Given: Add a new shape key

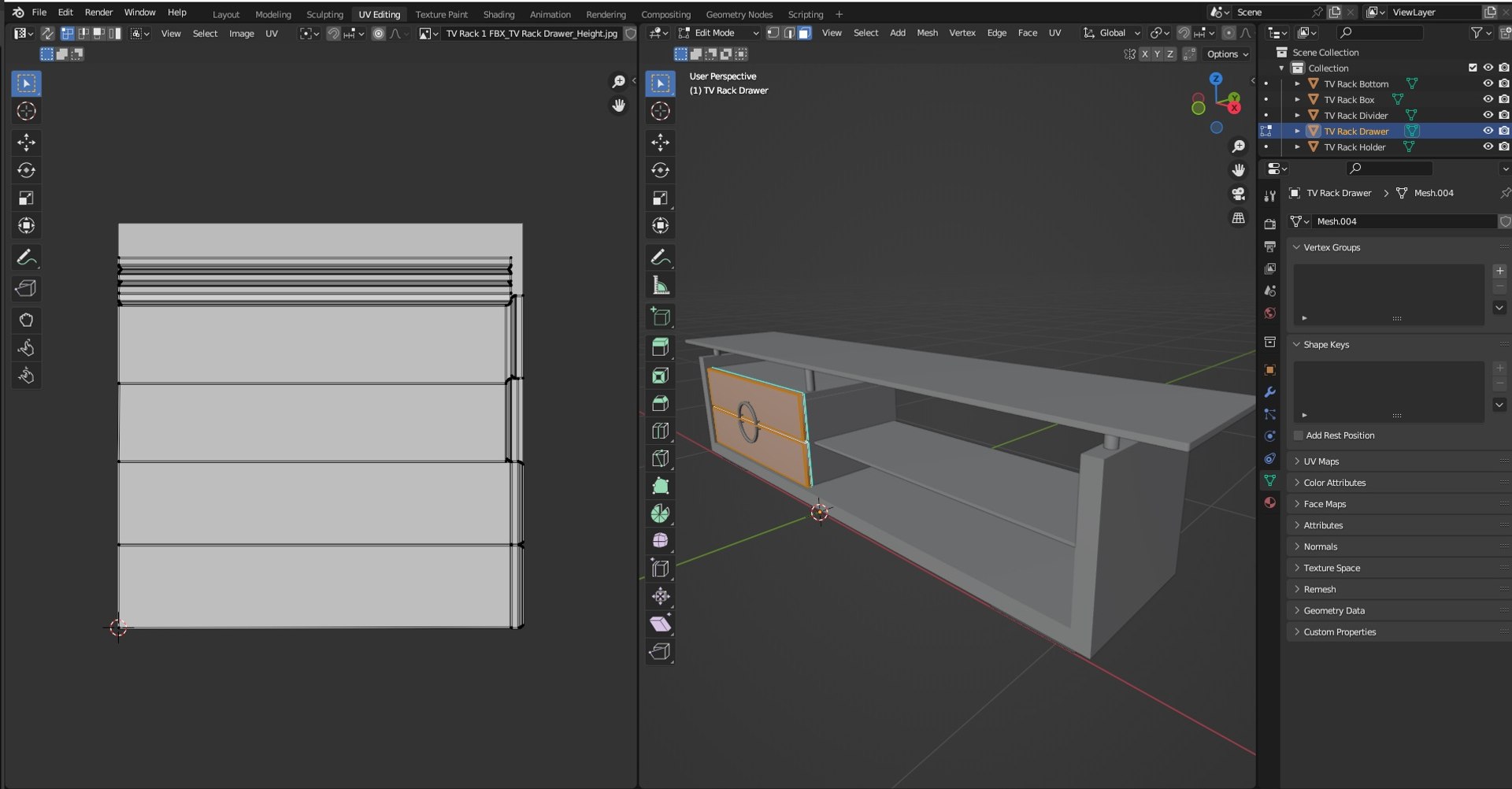Looking at the screenshot, I should click(x=1499, y=368).
